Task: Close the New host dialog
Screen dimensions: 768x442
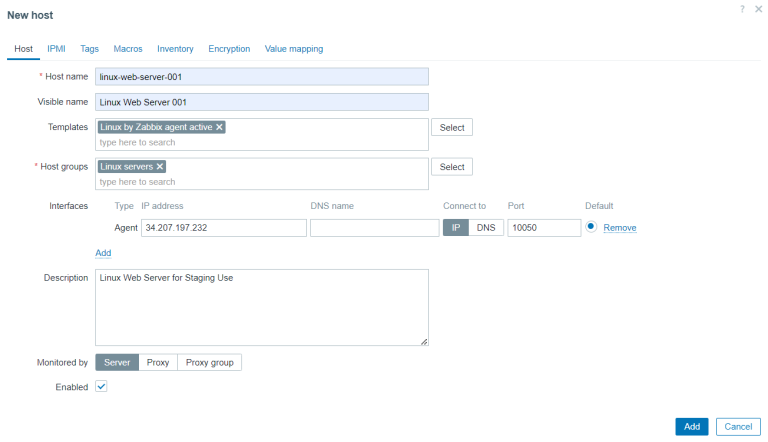Action: [758, 9]
